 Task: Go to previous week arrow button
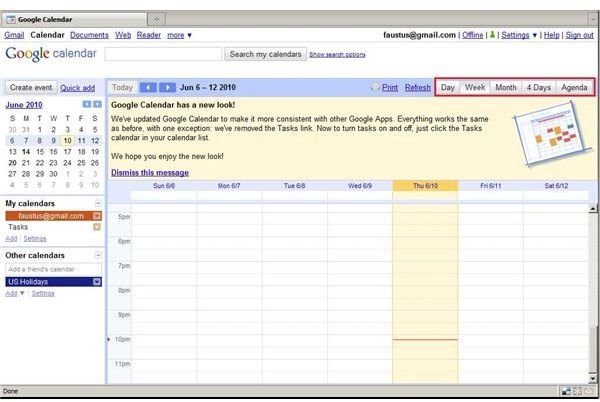148,88
